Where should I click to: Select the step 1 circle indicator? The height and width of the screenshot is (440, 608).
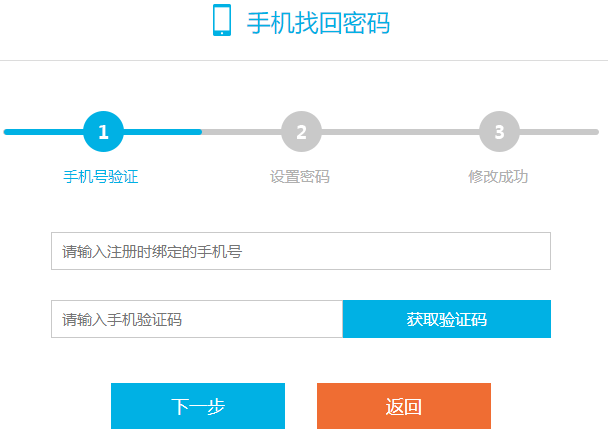104,131
